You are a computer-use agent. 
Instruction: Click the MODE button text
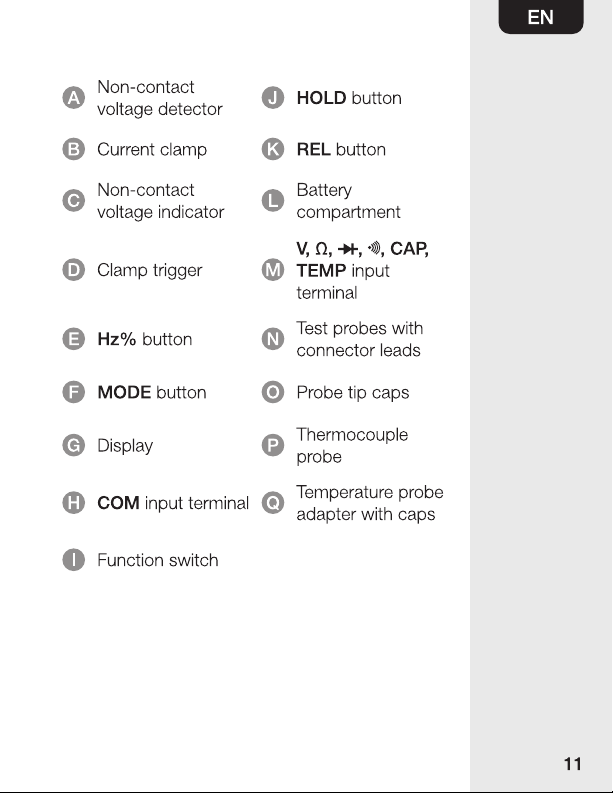pos(152,392)
